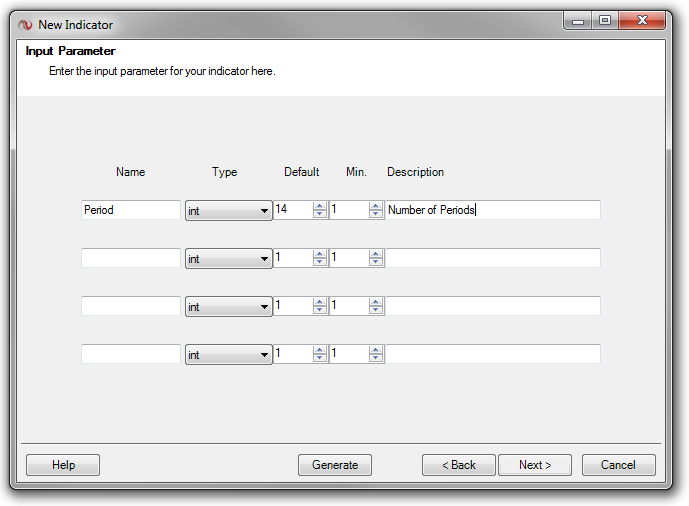
Task: Click the fourth row's empty Description field
Action: (x=493, y=354)
